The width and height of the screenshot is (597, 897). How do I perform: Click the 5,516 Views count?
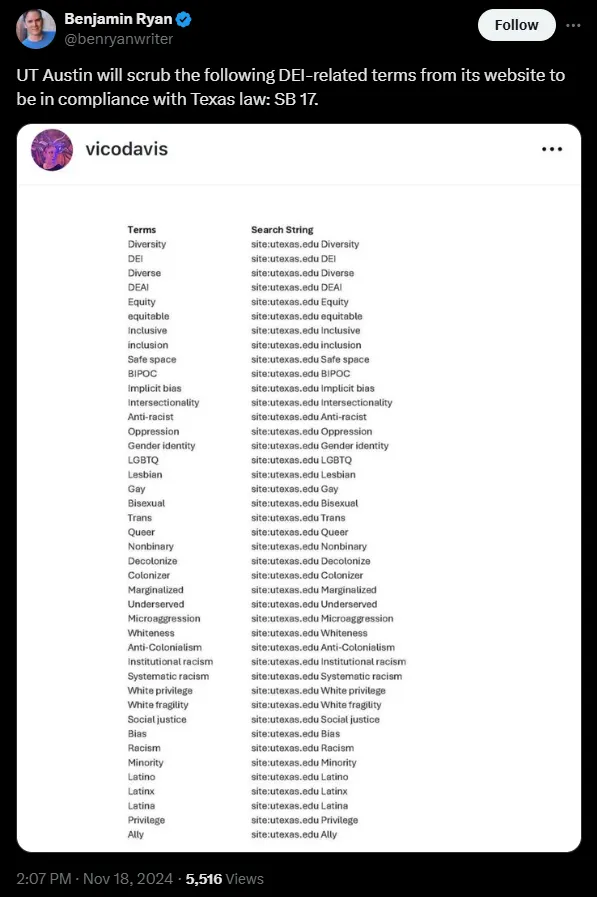point(225,879)
